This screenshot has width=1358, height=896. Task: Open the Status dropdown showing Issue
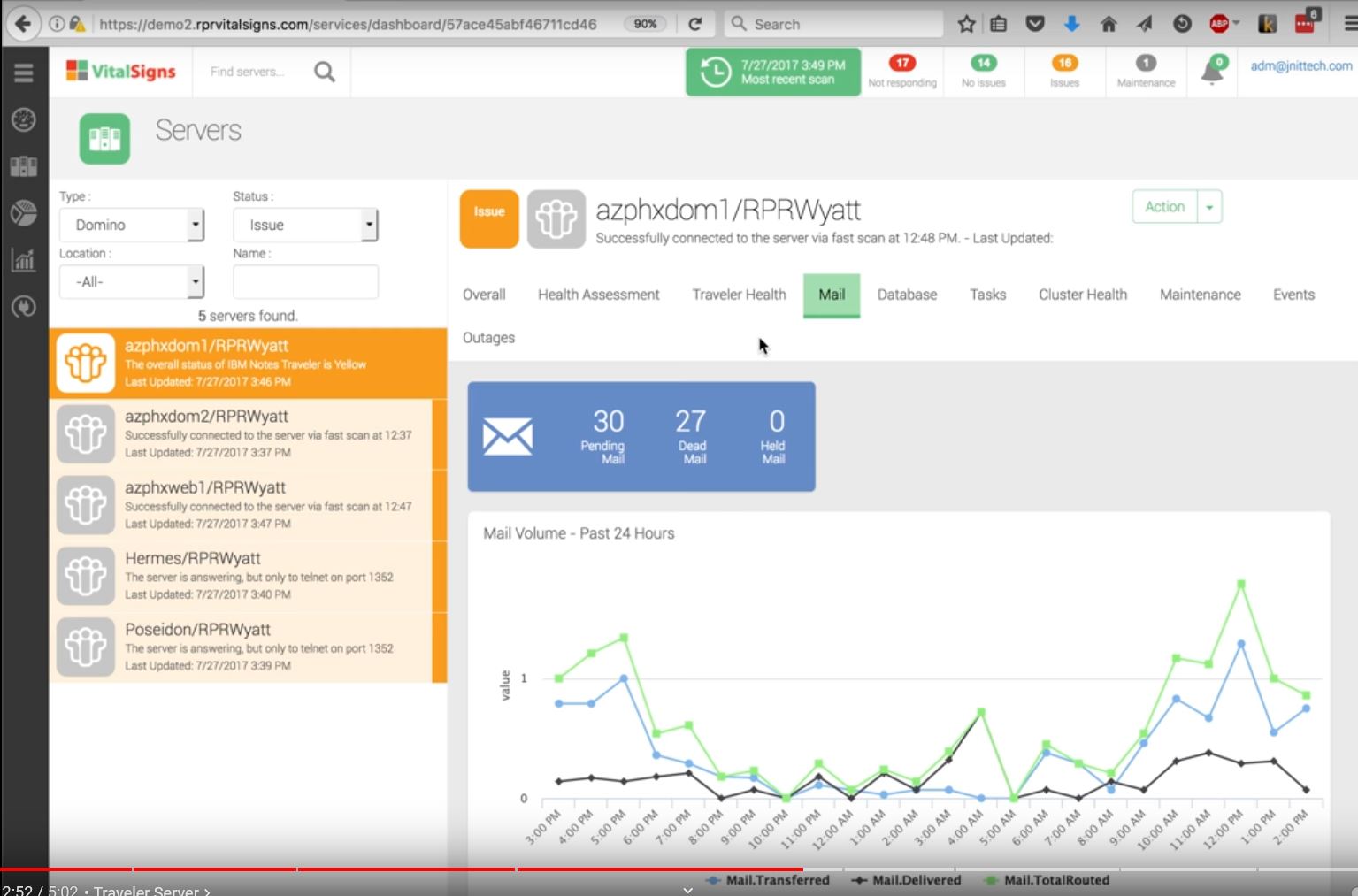click(x=305, y=225)
